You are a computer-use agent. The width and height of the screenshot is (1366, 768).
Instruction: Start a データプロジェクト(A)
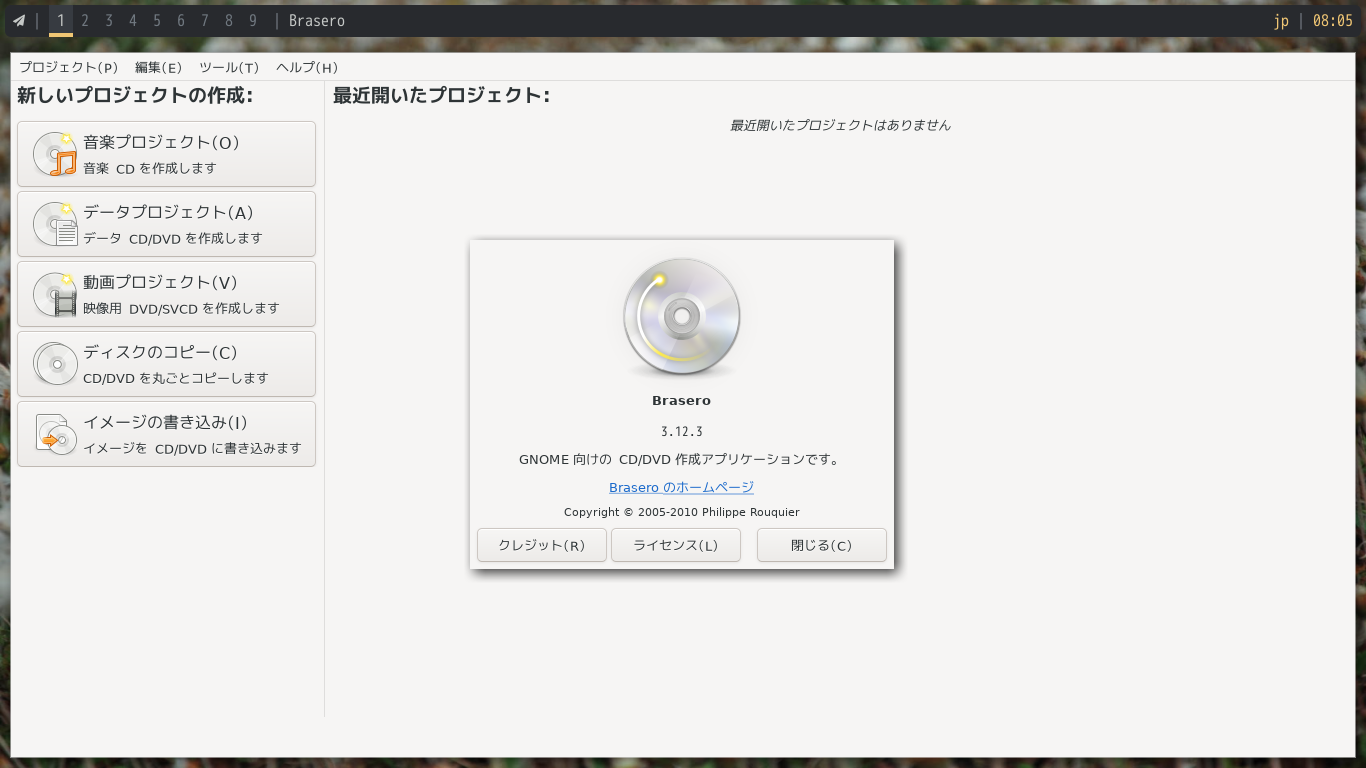pyautogui.click(x=166, y=224)
